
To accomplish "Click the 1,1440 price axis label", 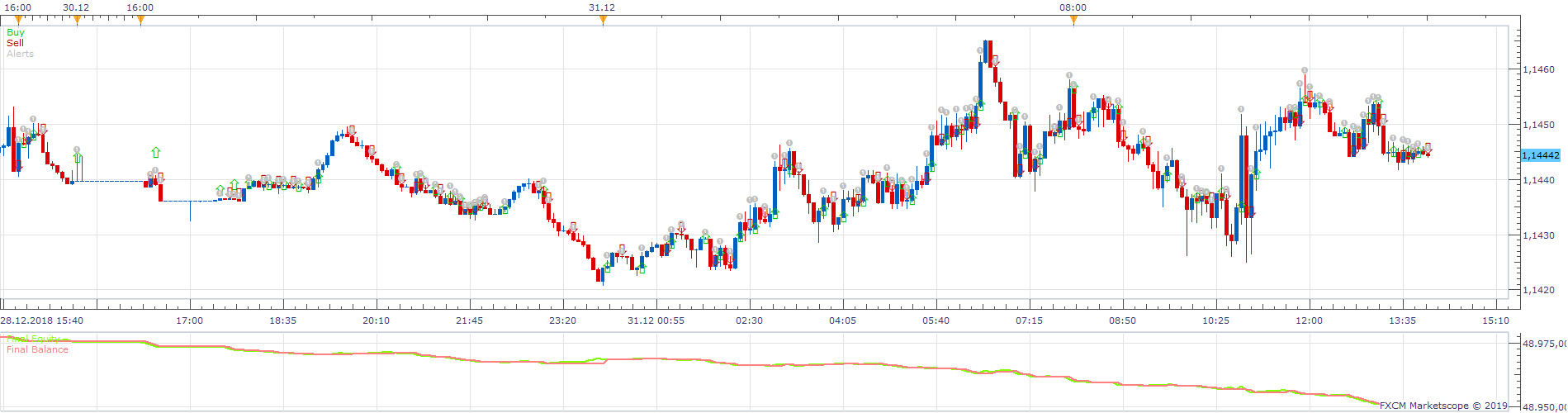I will [1538, 180].
